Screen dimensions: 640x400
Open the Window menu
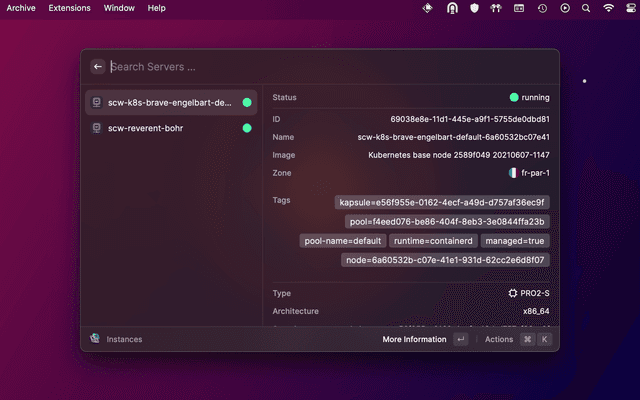(119, 8)
